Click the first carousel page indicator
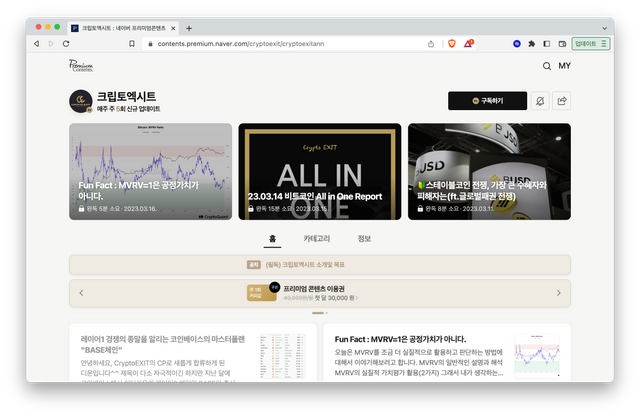 pos(318,313)
